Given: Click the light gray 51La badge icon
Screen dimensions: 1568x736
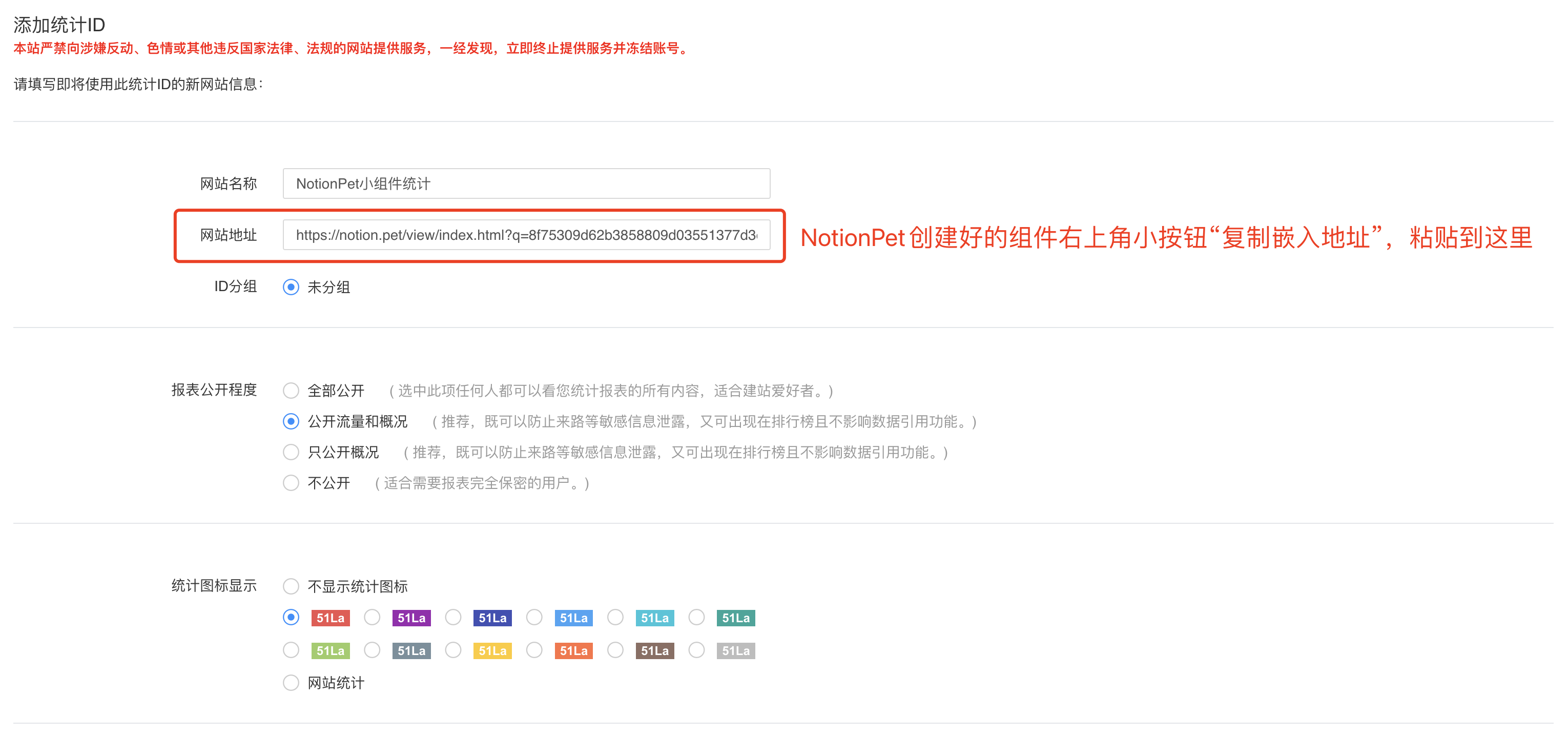Looking at the screenshot, I should [736, 651].
